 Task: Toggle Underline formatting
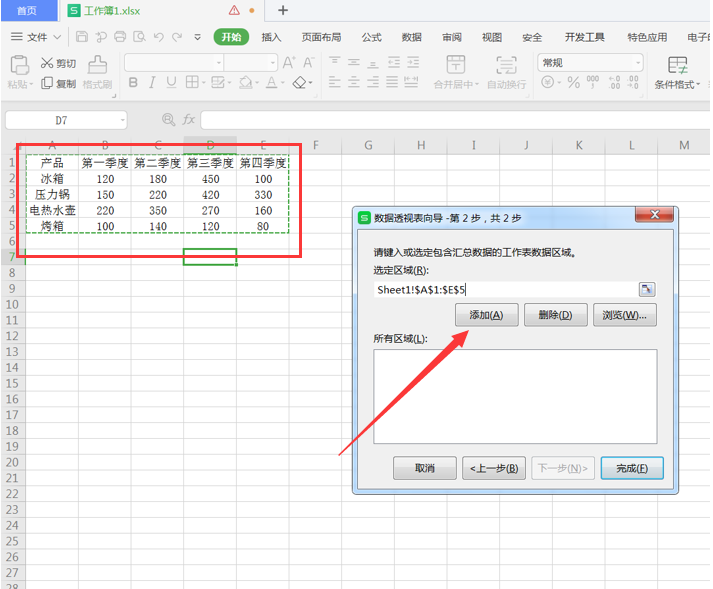pyautogui.click(x=171, y=82)
